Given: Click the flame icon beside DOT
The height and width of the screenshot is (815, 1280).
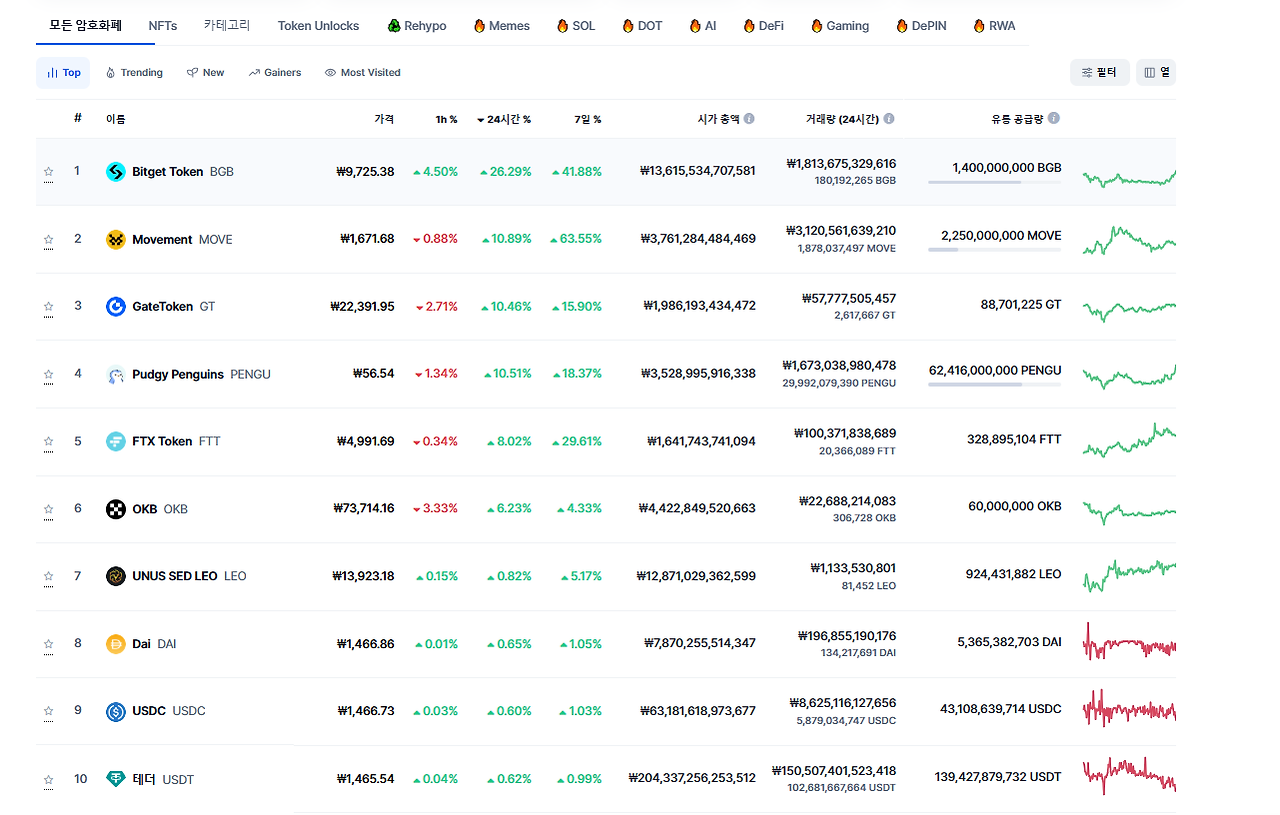Looking at the screenshot, I should (628, 26).
